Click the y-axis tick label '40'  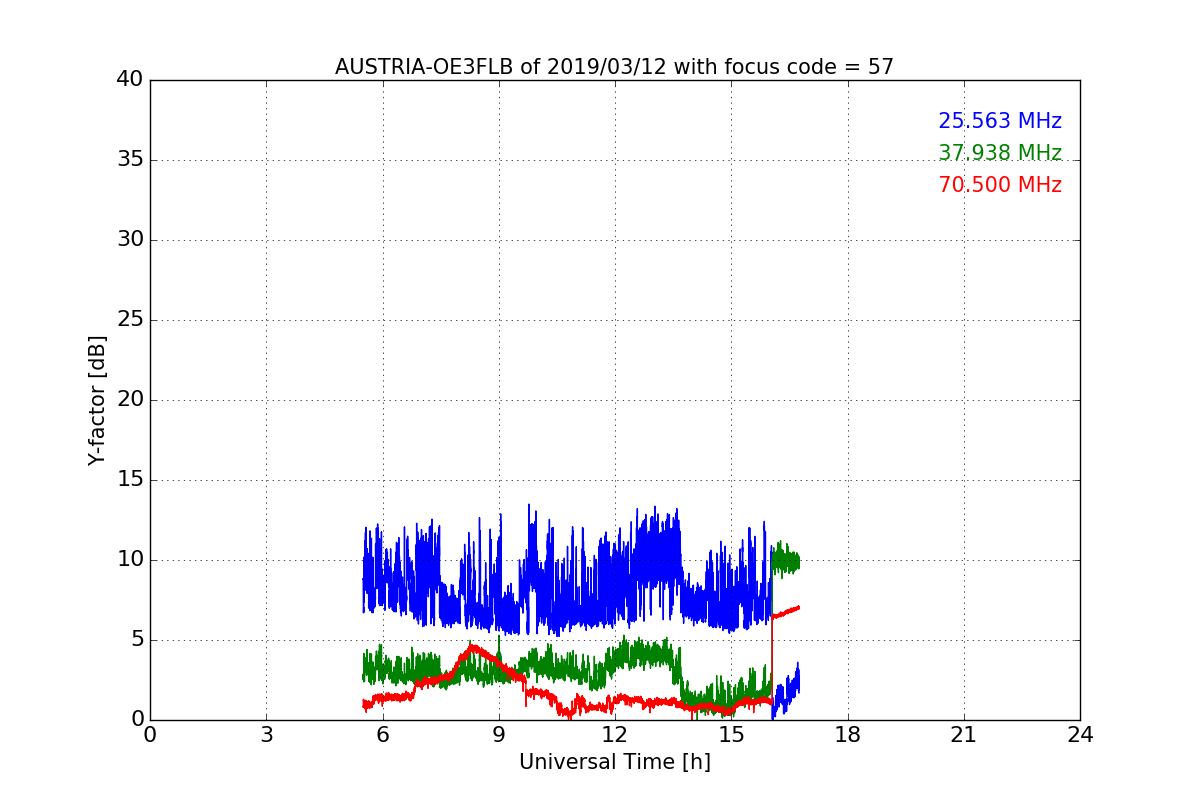[130, 80]
